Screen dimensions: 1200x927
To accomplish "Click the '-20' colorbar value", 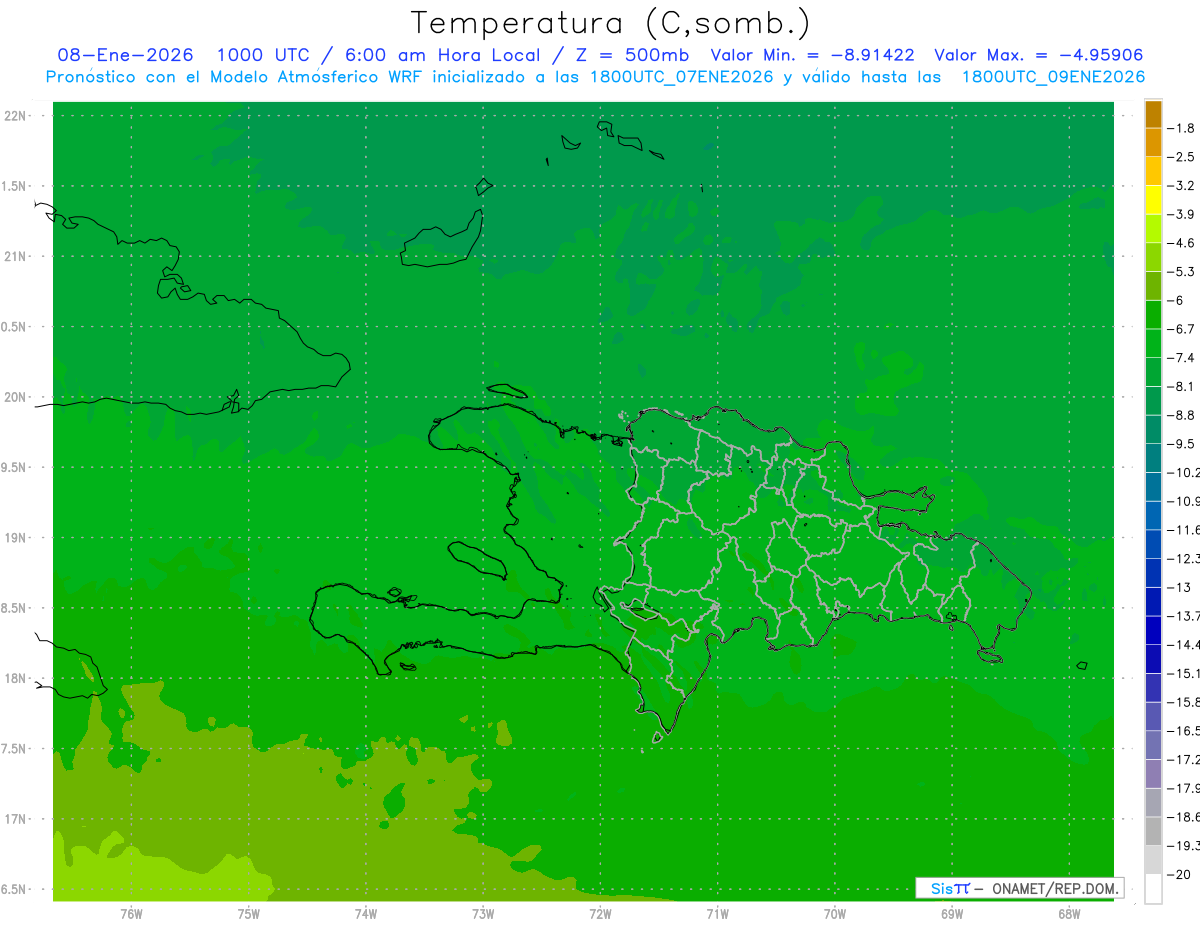I will [x=1179, y=874].
